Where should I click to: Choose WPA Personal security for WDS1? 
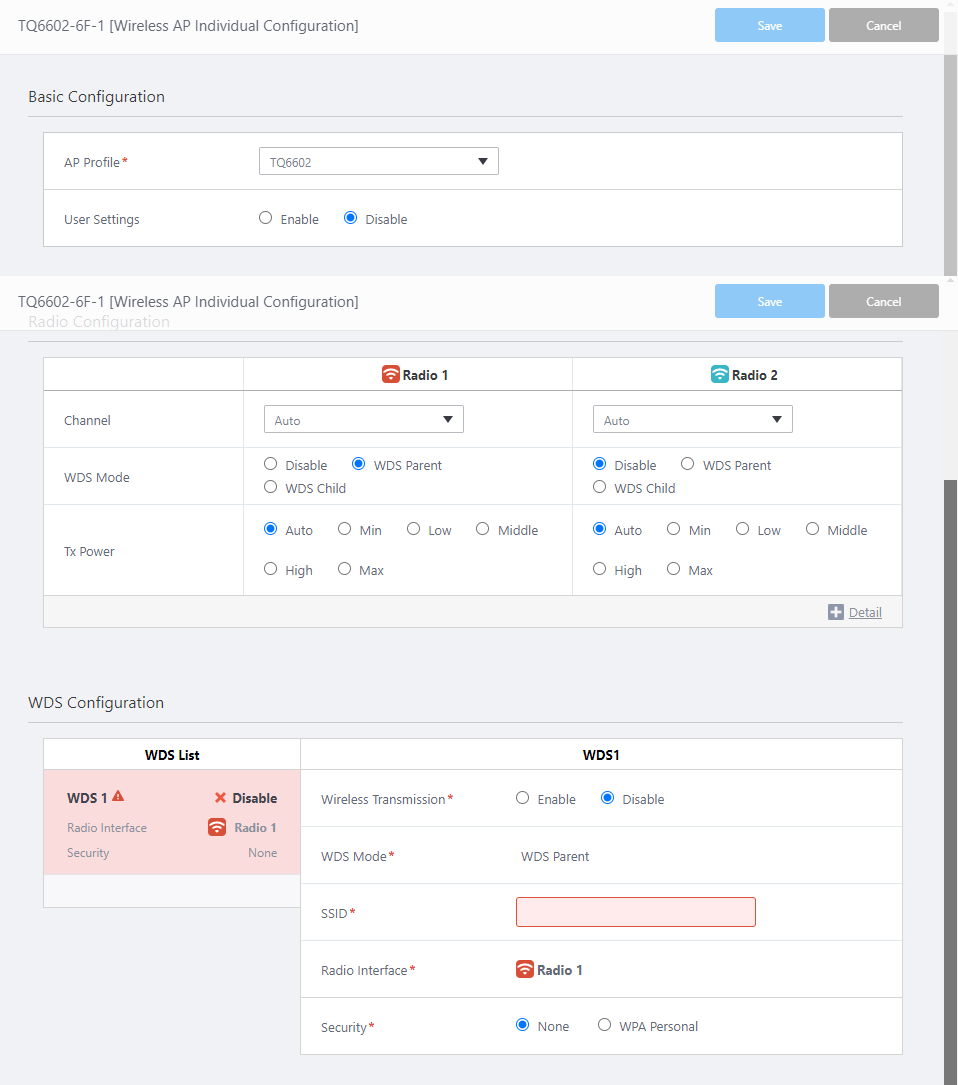[605, 1025]
